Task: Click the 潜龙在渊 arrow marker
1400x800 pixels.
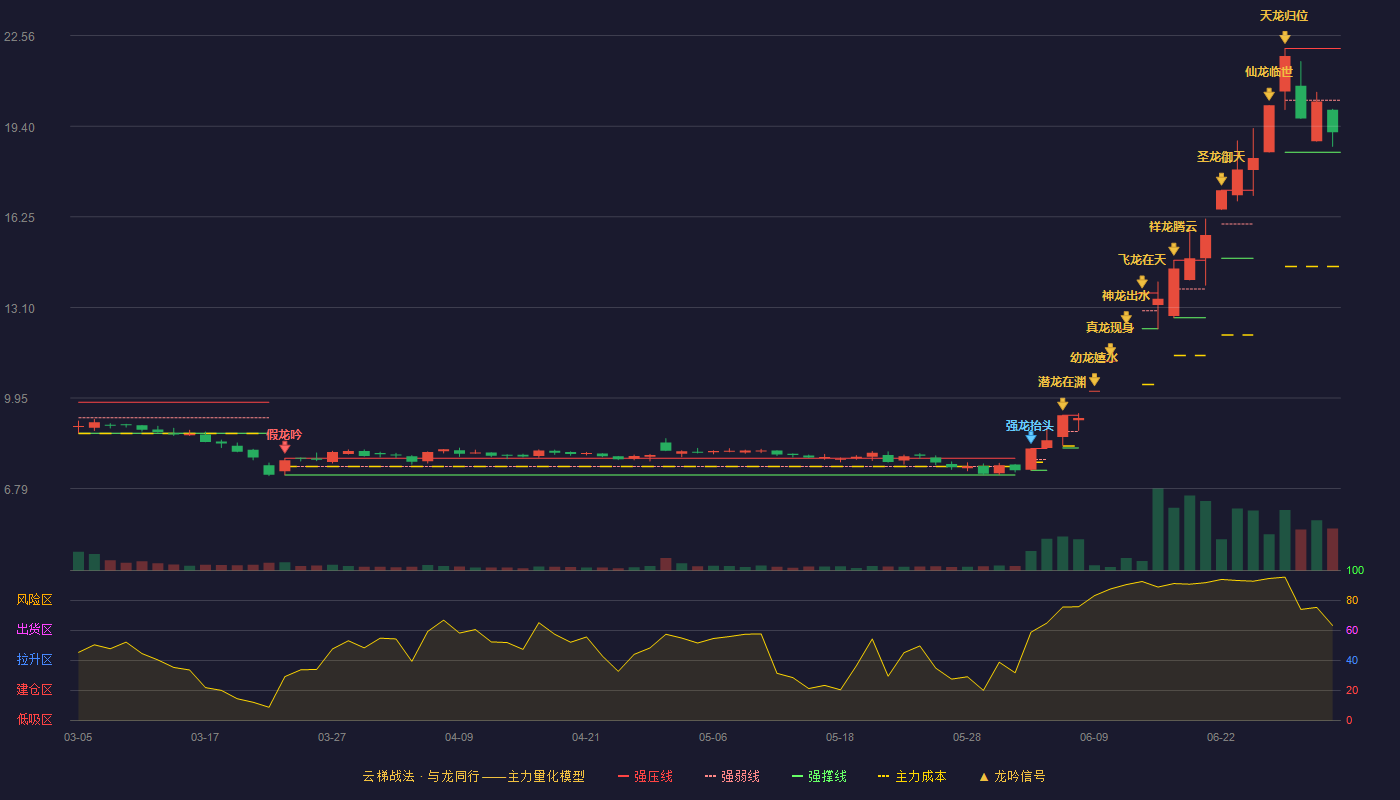Action: click(1062, 404)
